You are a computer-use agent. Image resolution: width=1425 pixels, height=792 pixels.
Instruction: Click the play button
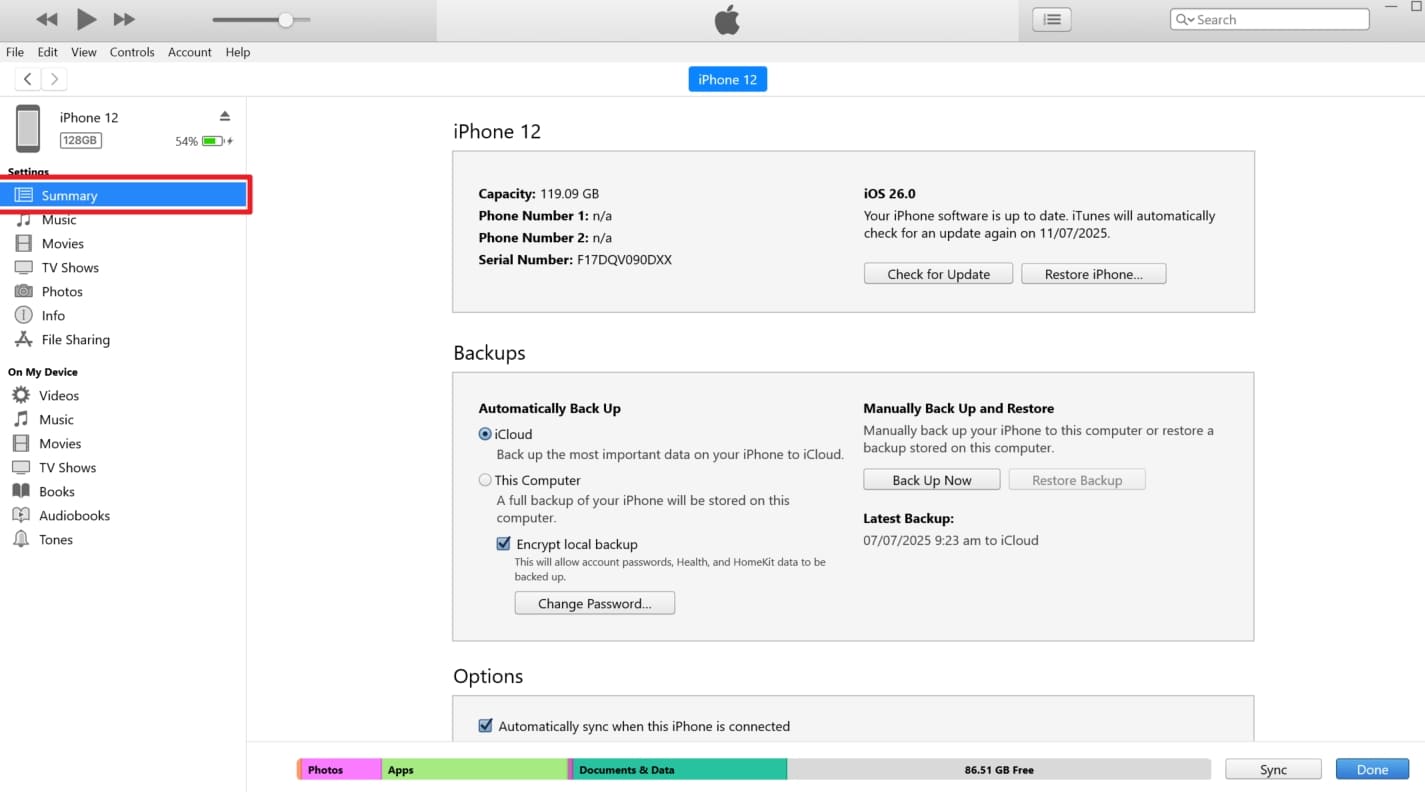tap(86, 19)
